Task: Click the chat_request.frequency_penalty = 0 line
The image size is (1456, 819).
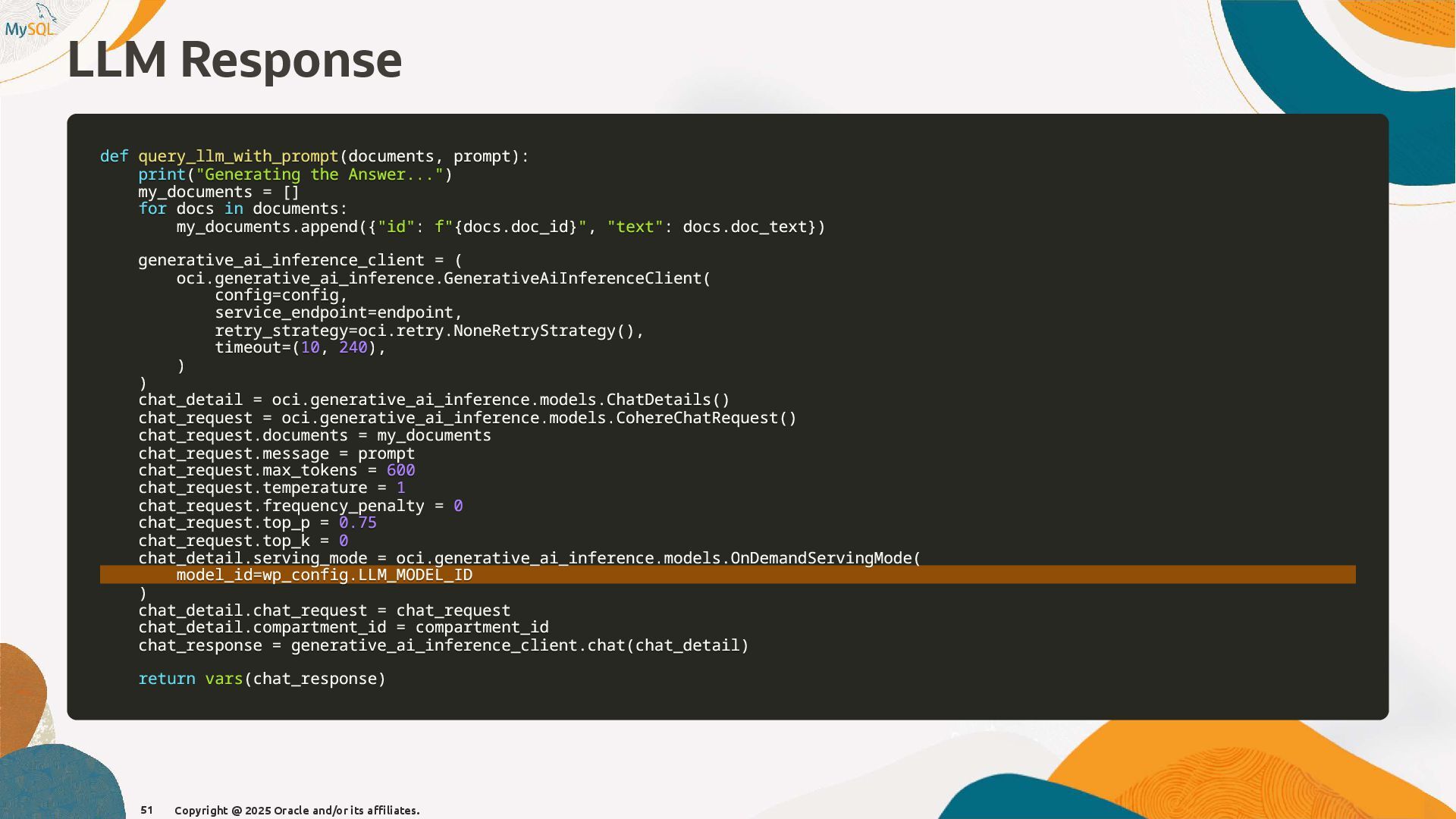Action: [x=300, y=506]
